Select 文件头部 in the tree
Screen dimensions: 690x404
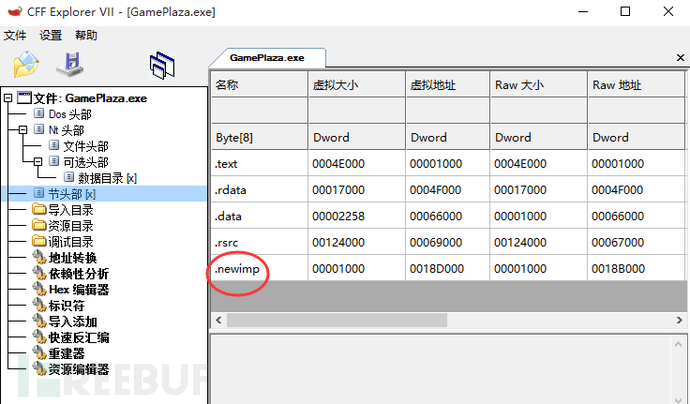(x=86, y=146)
